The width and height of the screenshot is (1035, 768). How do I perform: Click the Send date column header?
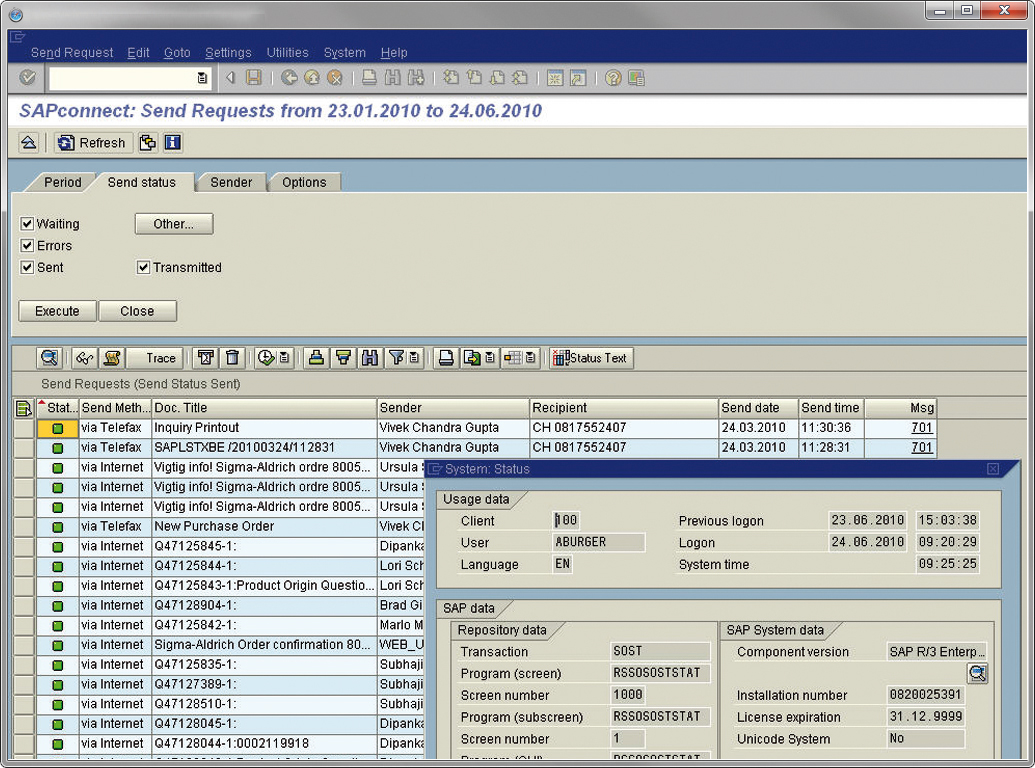[758, 408]
